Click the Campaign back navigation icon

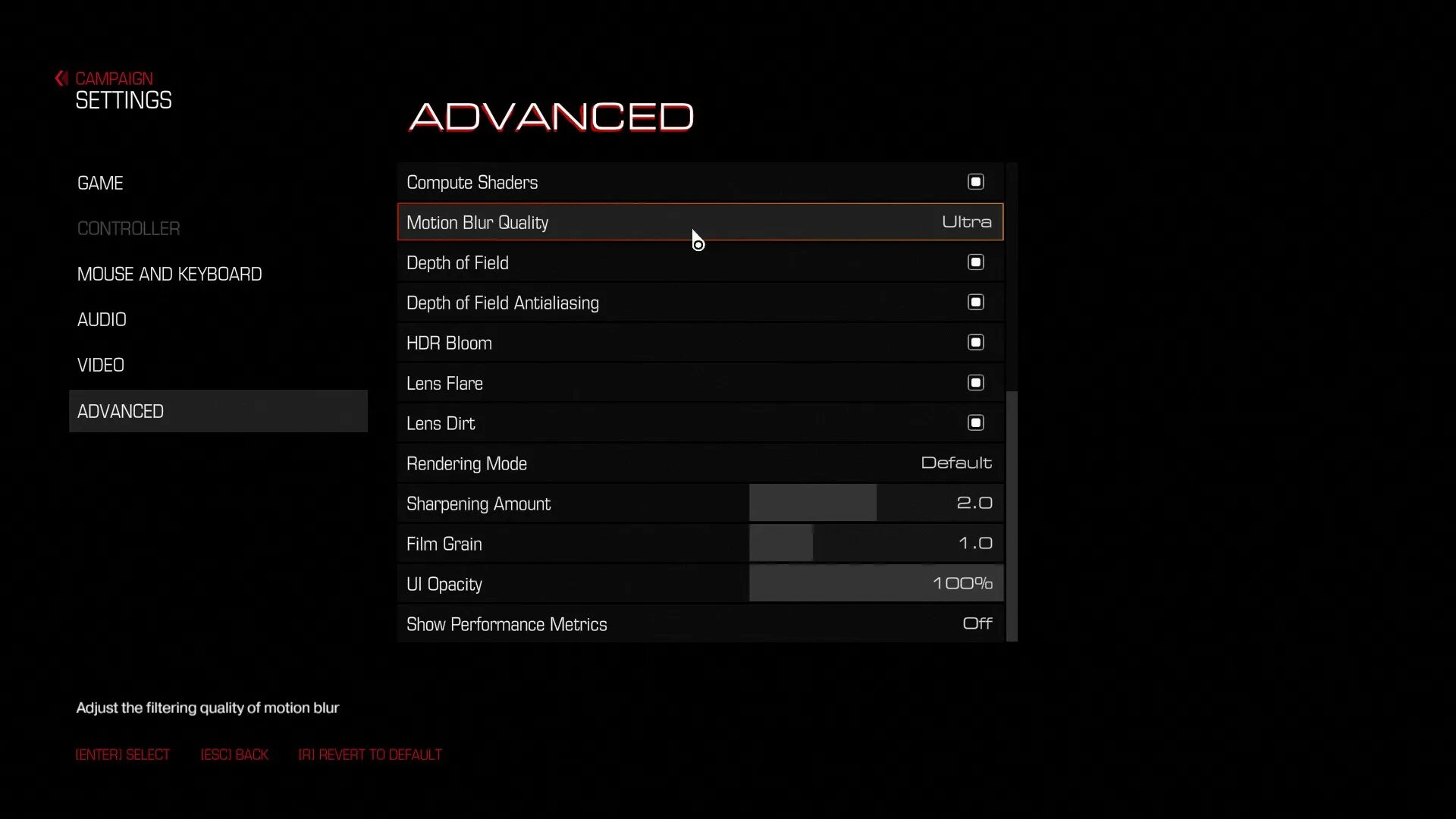60,78
